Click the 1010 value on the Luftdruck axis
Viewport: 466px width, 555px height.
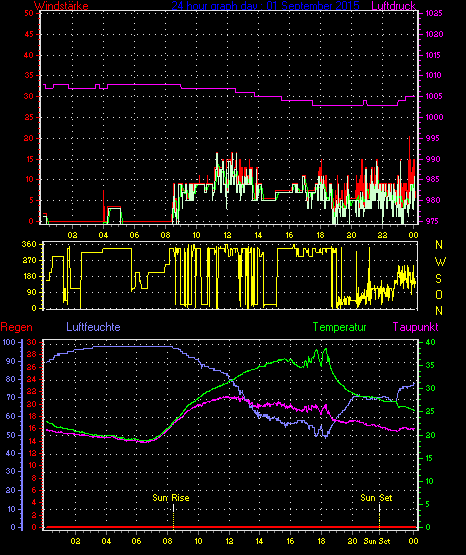coord(434,75)
